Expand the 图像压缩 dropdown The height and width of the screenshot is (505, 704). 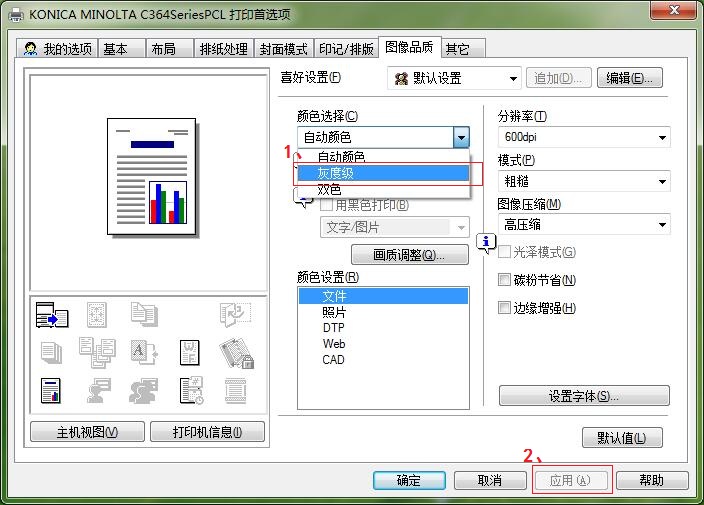584,225
